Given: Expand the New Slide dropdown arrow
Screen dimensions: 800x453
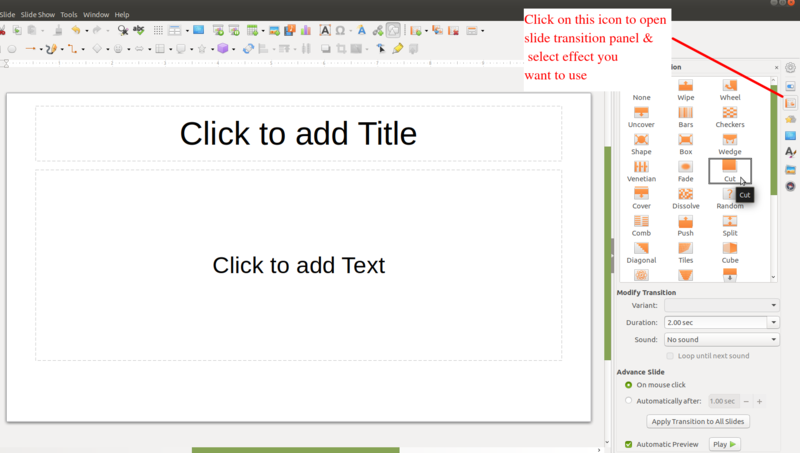Looking at the screenshot, I should 427,31.
